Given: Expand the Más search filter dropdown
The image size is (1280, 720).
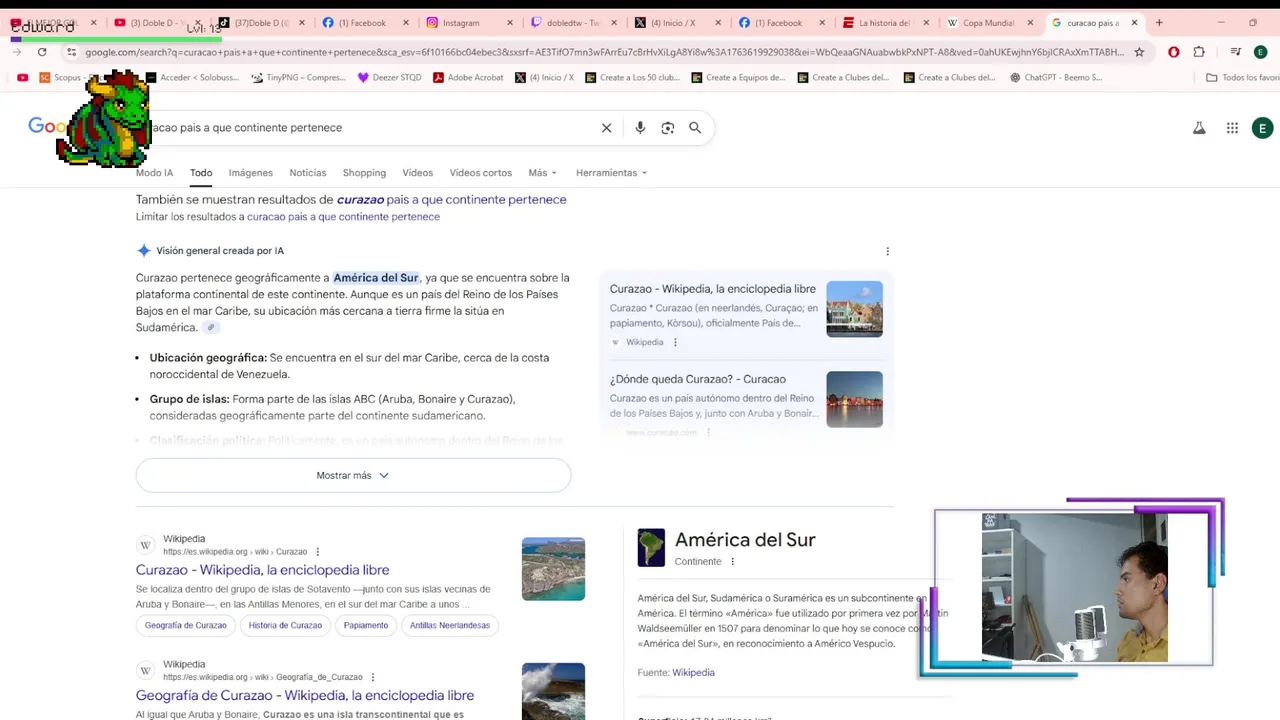Looking at the screenshot, I should click(x=542, y=173).
